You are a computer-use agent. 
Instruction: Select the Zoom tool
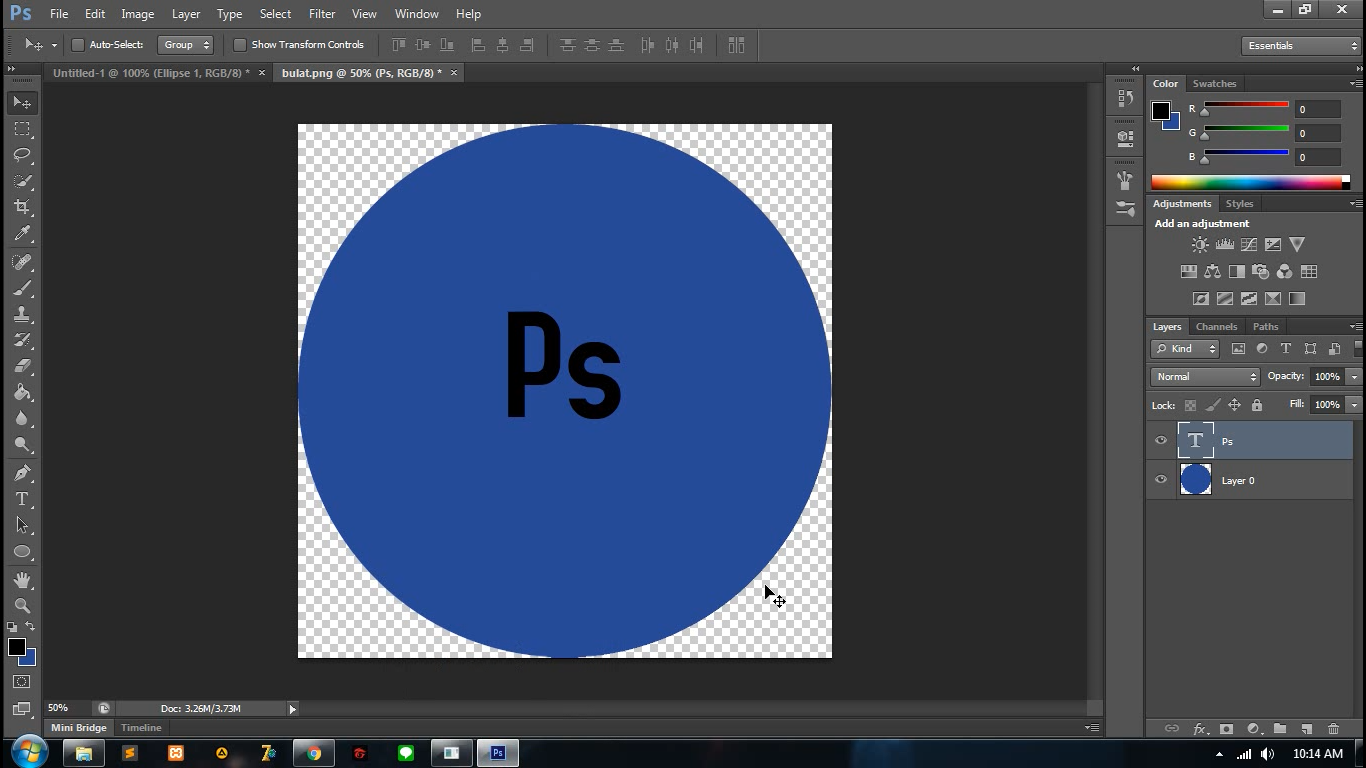click(x=22, y=606)
